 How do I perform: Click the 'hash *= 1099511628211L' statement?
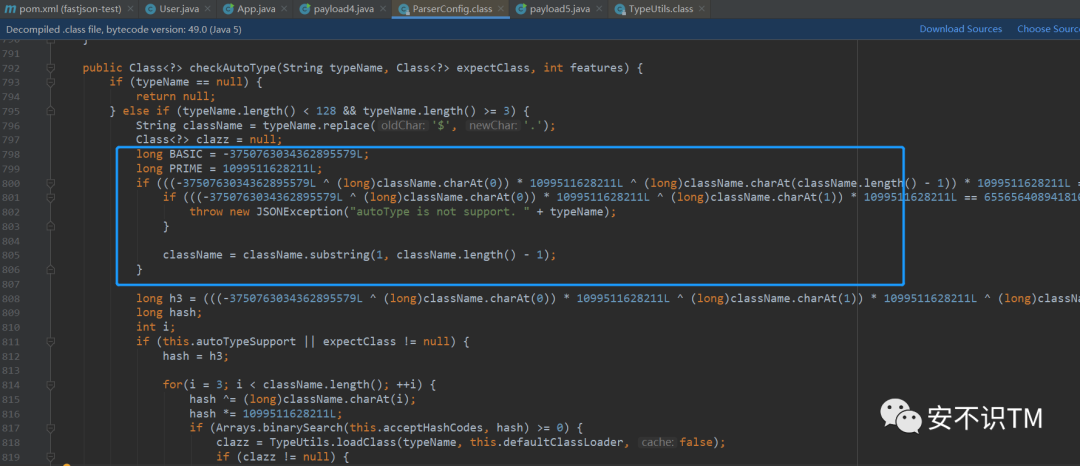pos(266,413)
